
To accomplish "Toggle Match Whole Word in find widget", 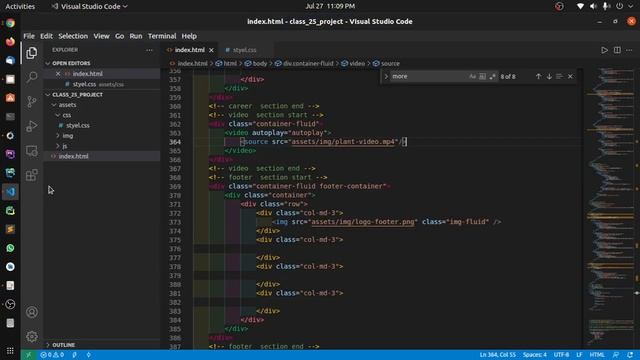I will (x=482, y=76).
